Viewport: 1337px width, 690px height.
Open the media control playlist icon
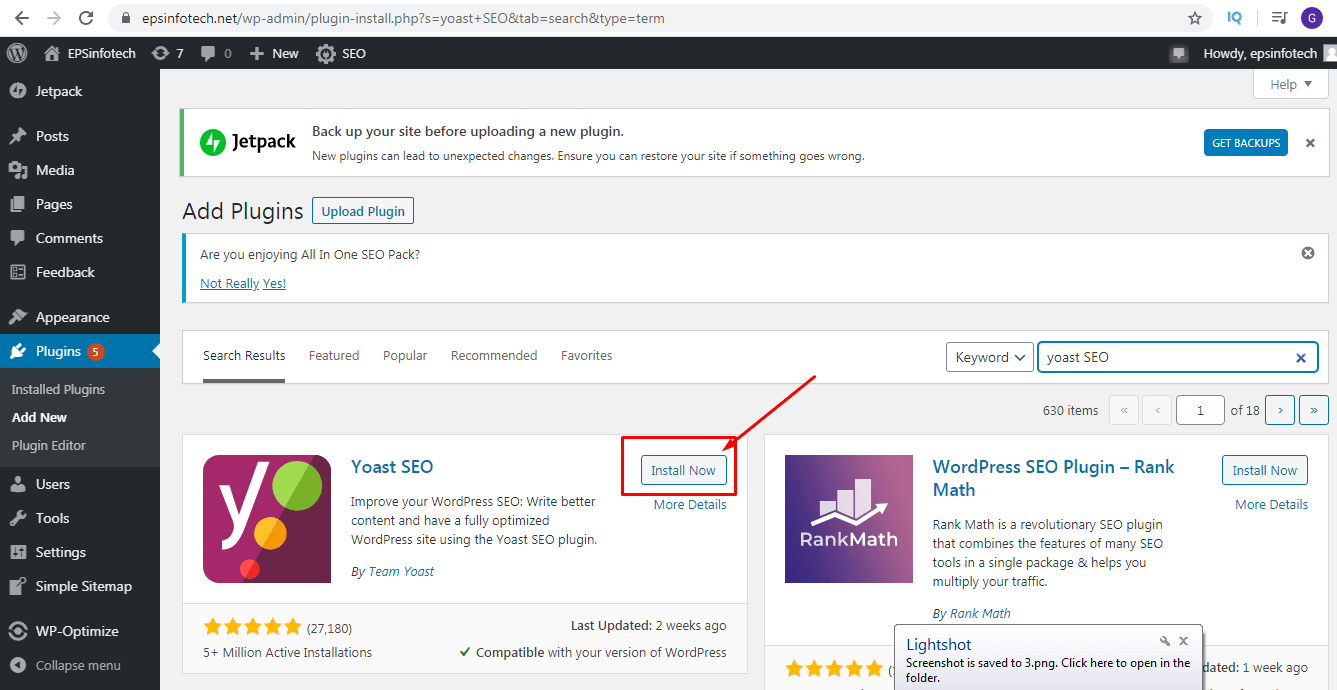[x=1279, y=18]
